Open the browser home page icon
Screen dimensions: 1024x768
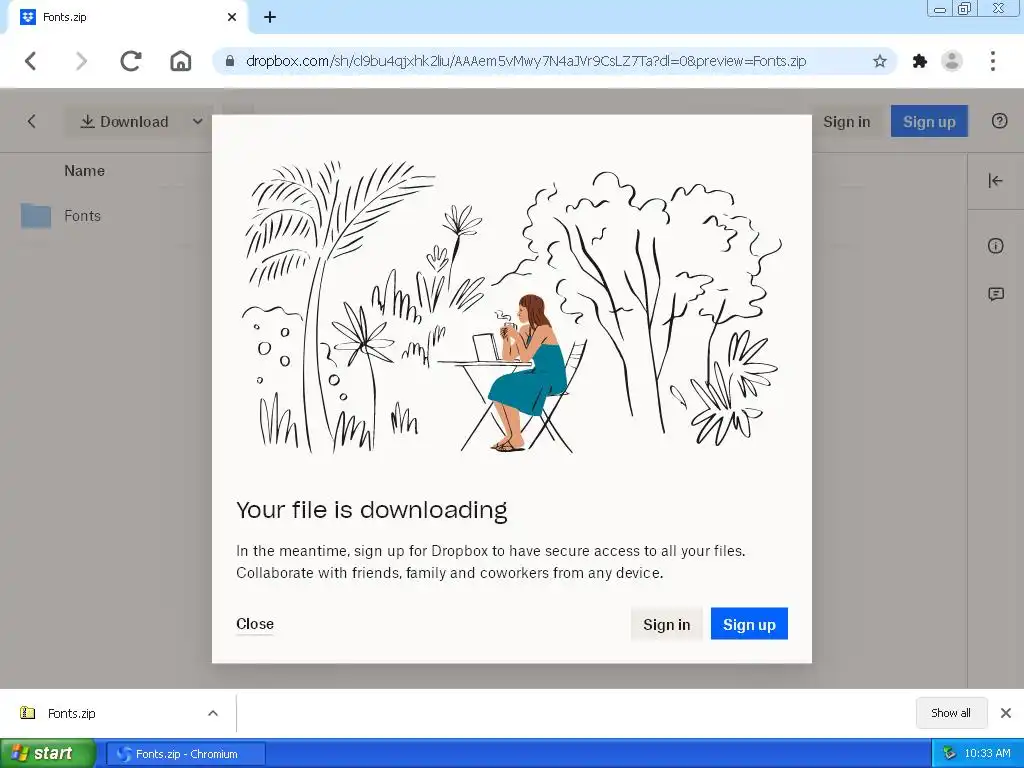[x=181, y=61]
